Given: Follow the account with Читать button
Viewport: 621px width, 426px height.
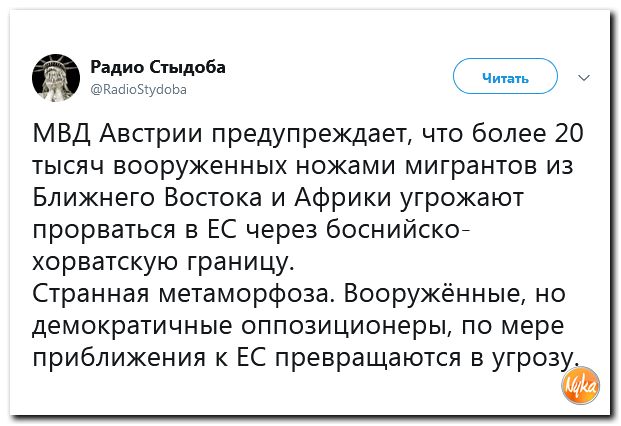Looking at the screenshot, I should (505, 76).
